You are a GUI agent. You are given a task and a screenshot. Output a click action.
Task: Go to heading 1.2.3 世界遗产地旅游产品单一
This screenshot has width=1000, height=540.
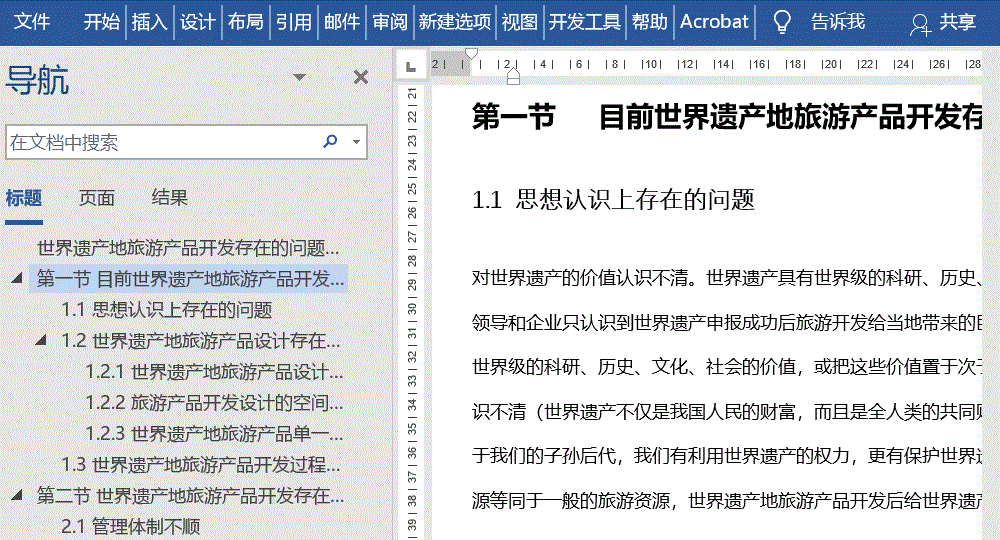[214, 434]
